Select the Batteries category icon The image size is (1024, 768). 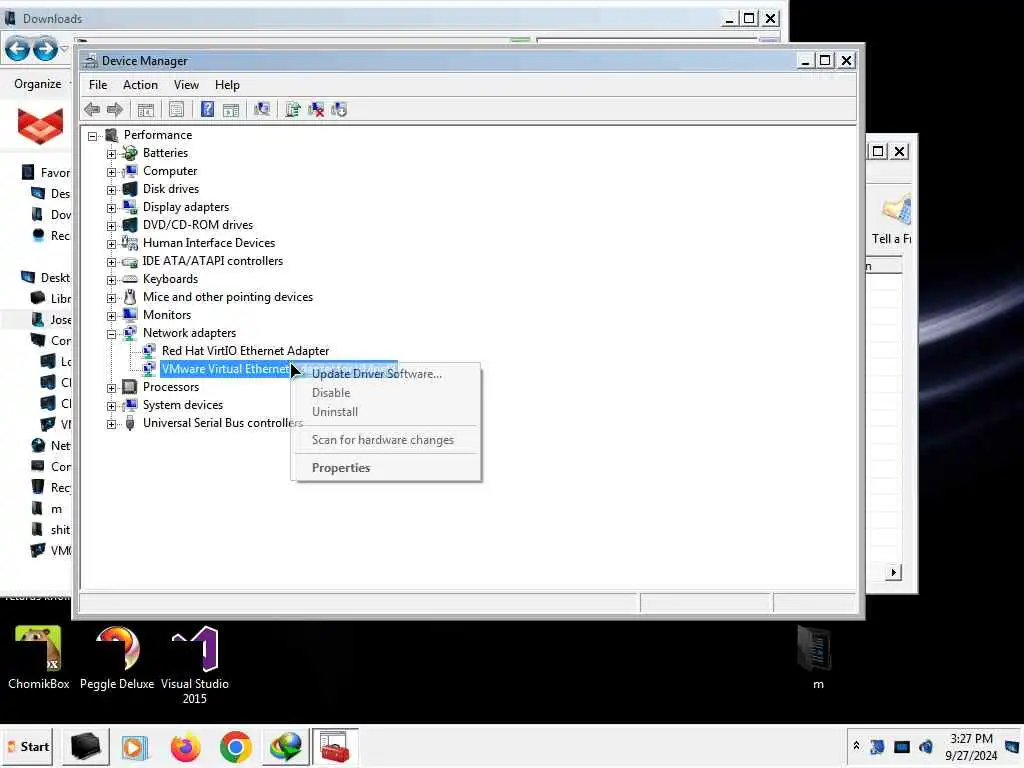(x=130, y=153)
